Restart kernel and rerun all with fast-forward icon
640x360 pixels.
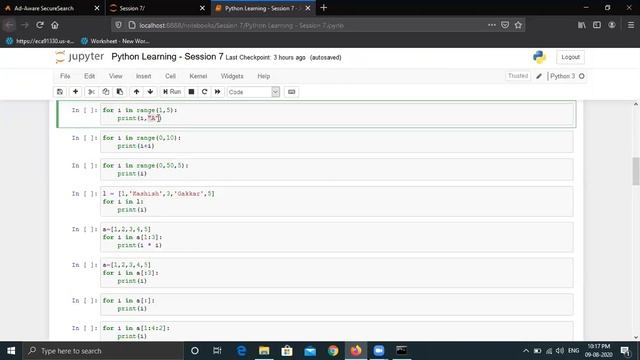[x=218, y=92]
